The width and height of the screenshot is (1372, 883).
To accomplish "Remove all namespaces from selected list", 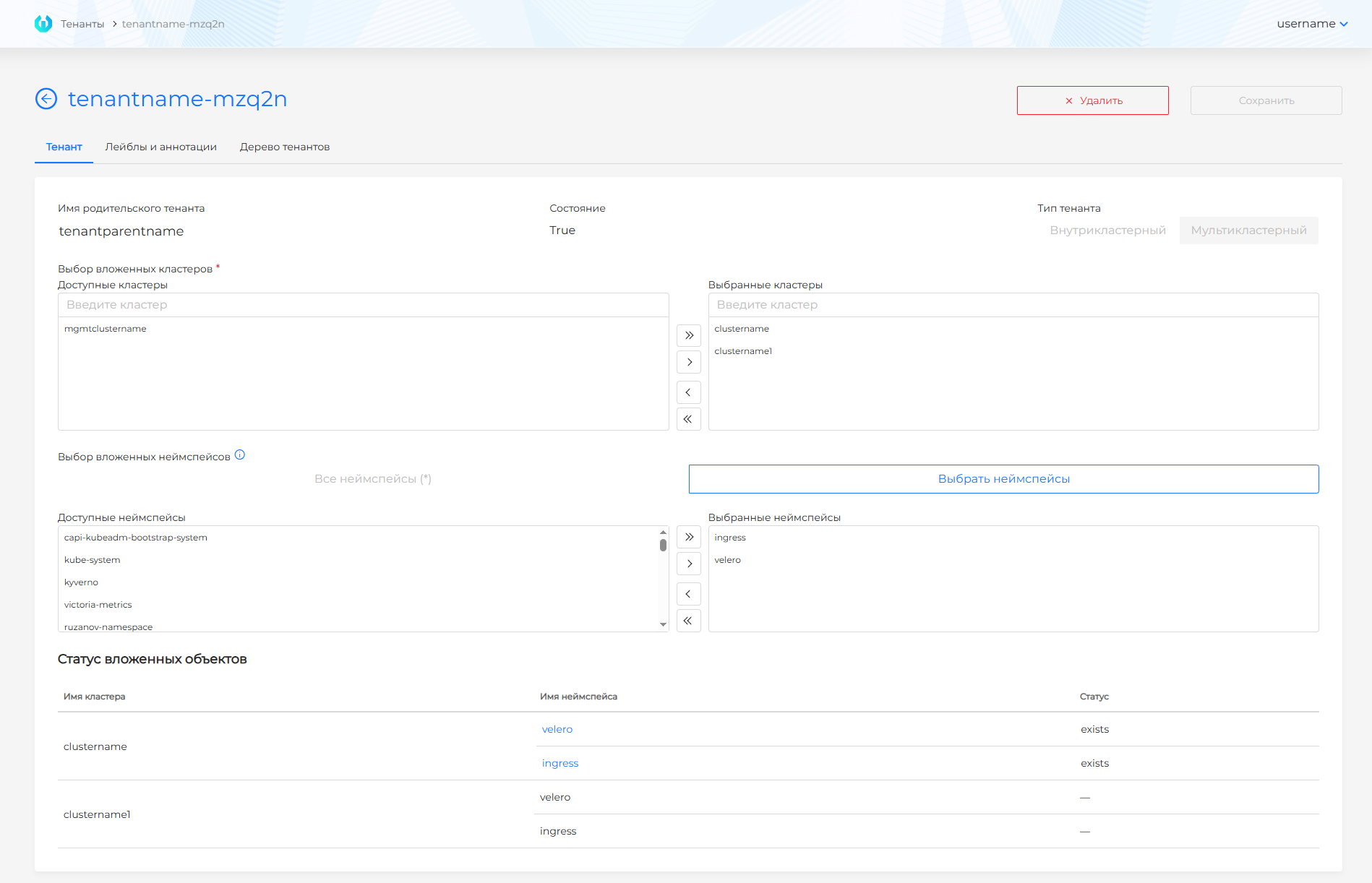I will (x=688, y=621).
